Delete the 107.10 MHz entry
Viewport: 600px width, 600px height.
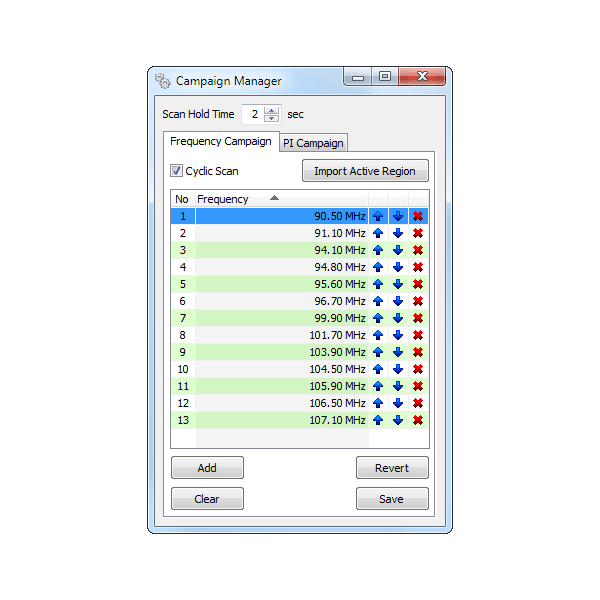click(x=418, y=420)
